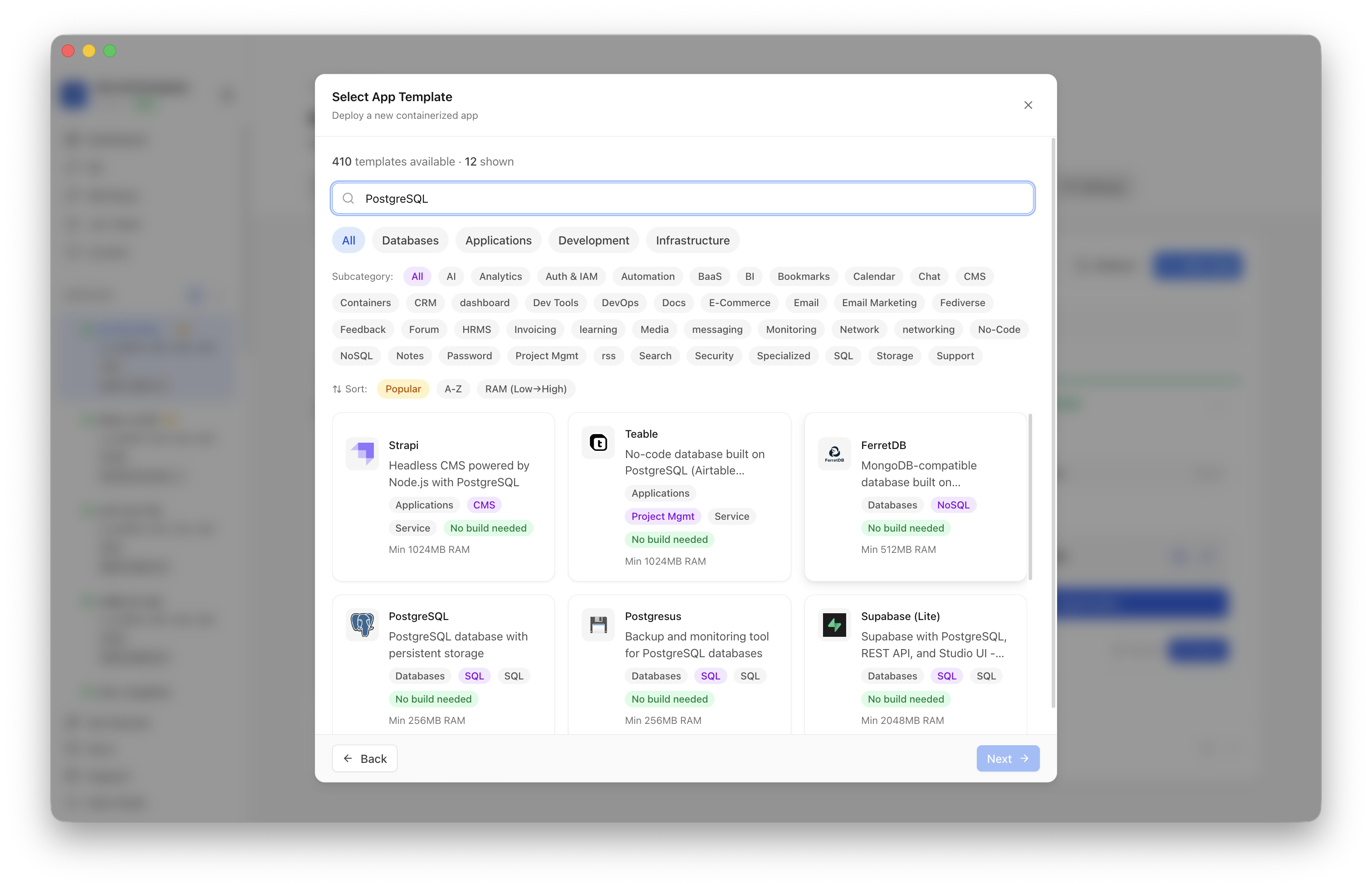Click inside the PostgreSQL search field
The image size is (1372, 889).
coord(682,198)
